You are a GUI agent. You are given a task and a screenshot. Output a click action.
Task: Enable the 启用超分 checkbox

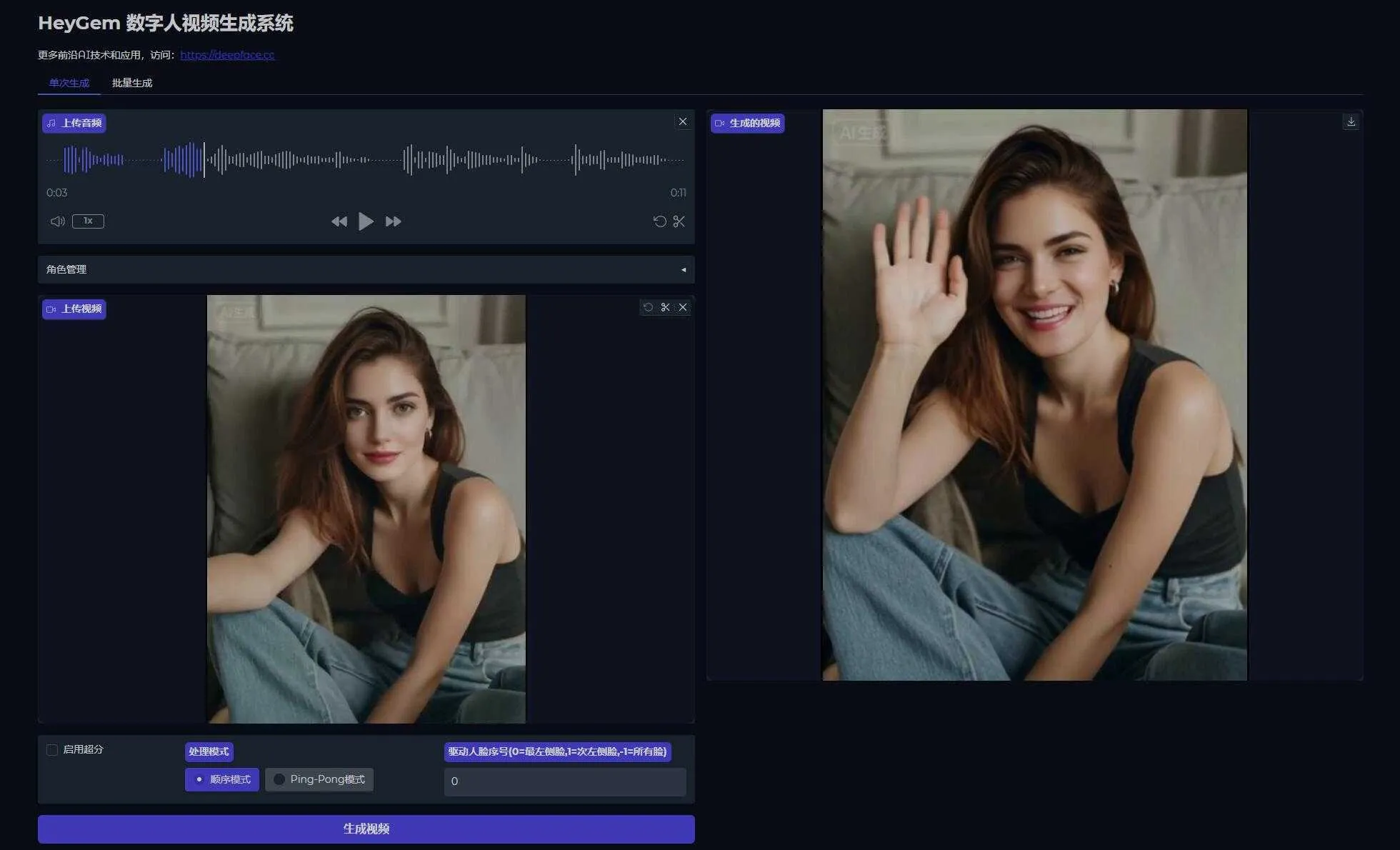coord(52,749)
